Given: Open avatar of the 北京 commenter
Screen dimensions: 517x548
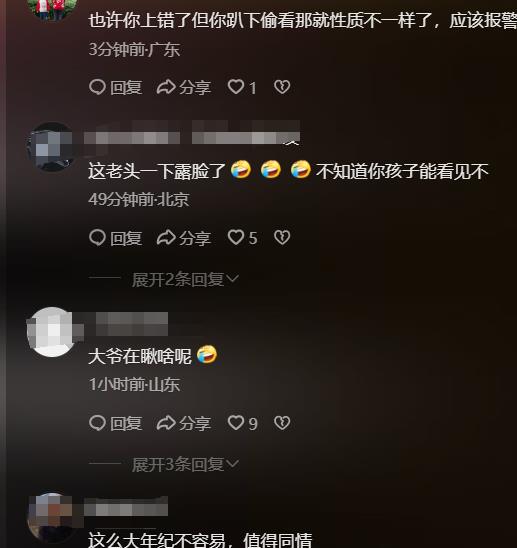Looking at the screenshot, I should tap(52, 146).
